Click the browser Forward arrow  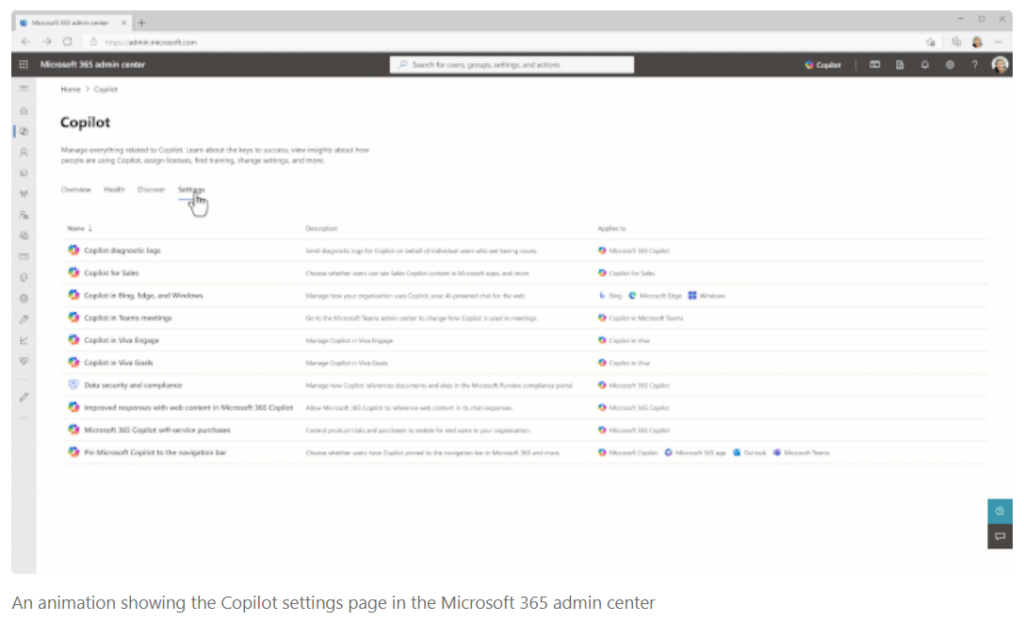pyautogui.click(x=46, y=42)
